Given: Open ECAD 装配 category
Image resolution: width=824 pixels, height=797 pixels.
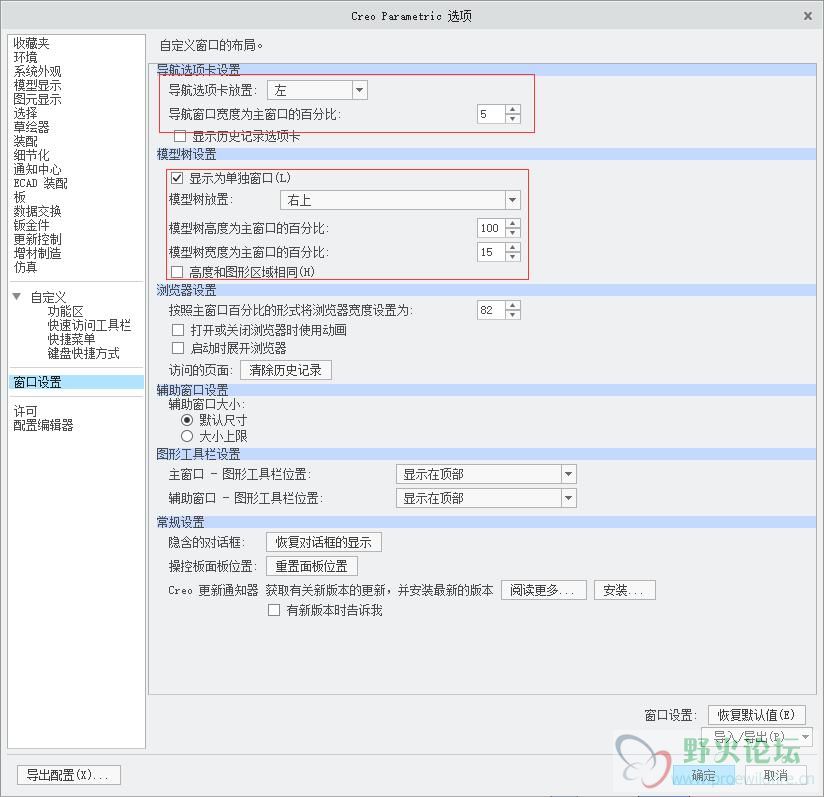Looking at the screenshot, I should coord(40,183).
